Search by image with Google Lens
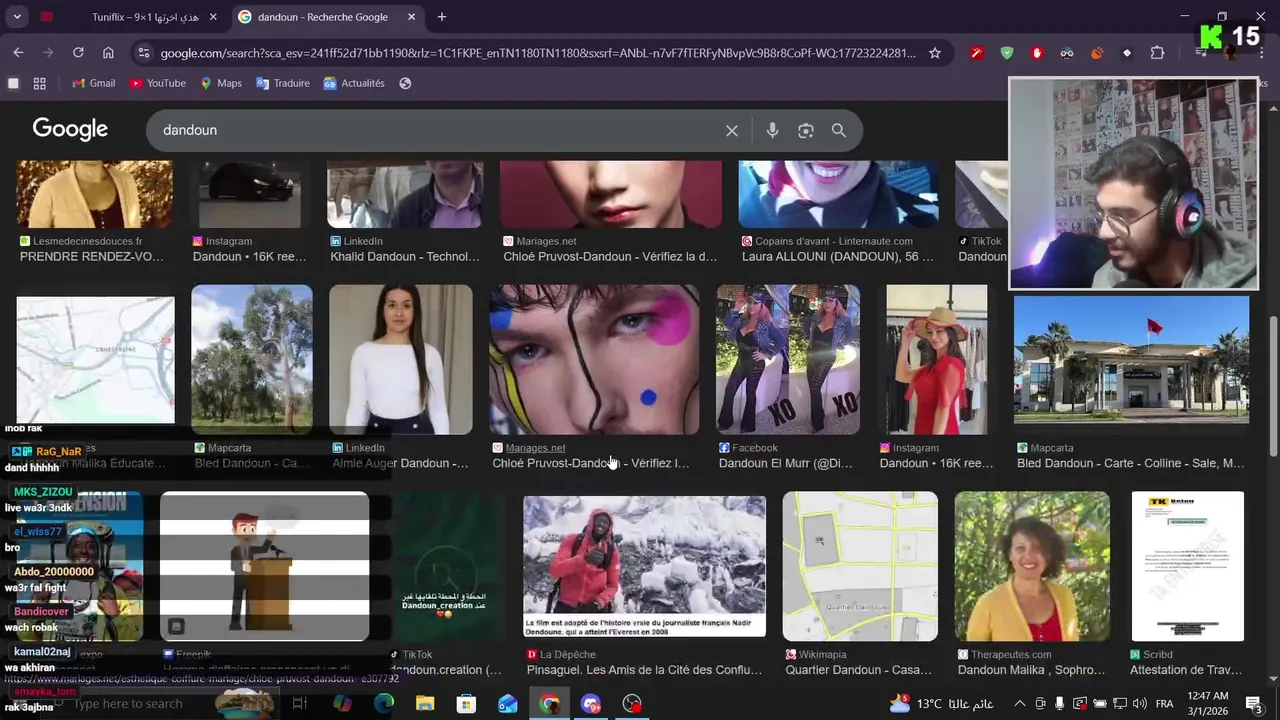 tap(806, 131)
